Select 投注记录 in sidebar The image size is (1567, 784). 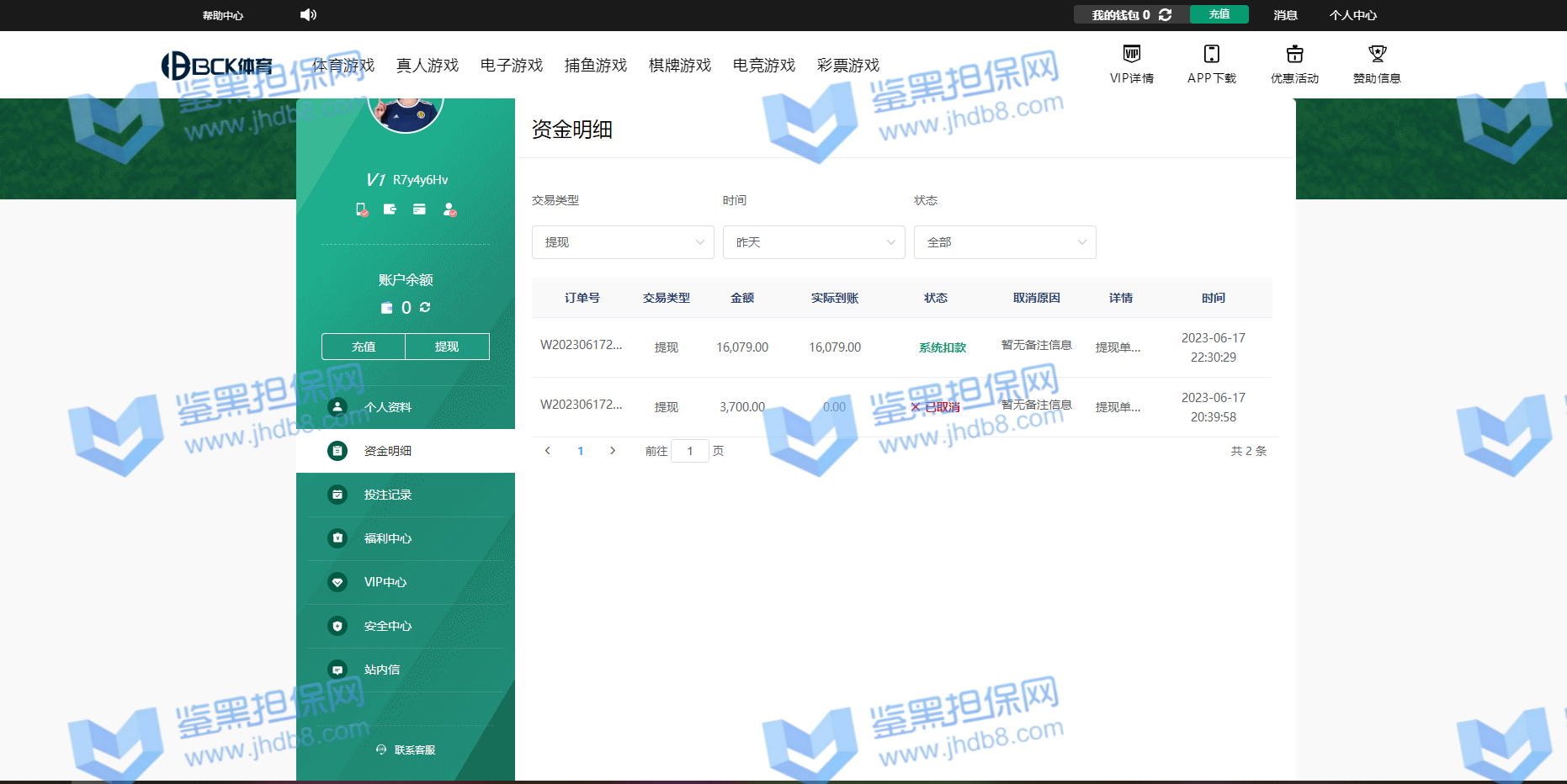pyautogui.click(x=388, y=495)
